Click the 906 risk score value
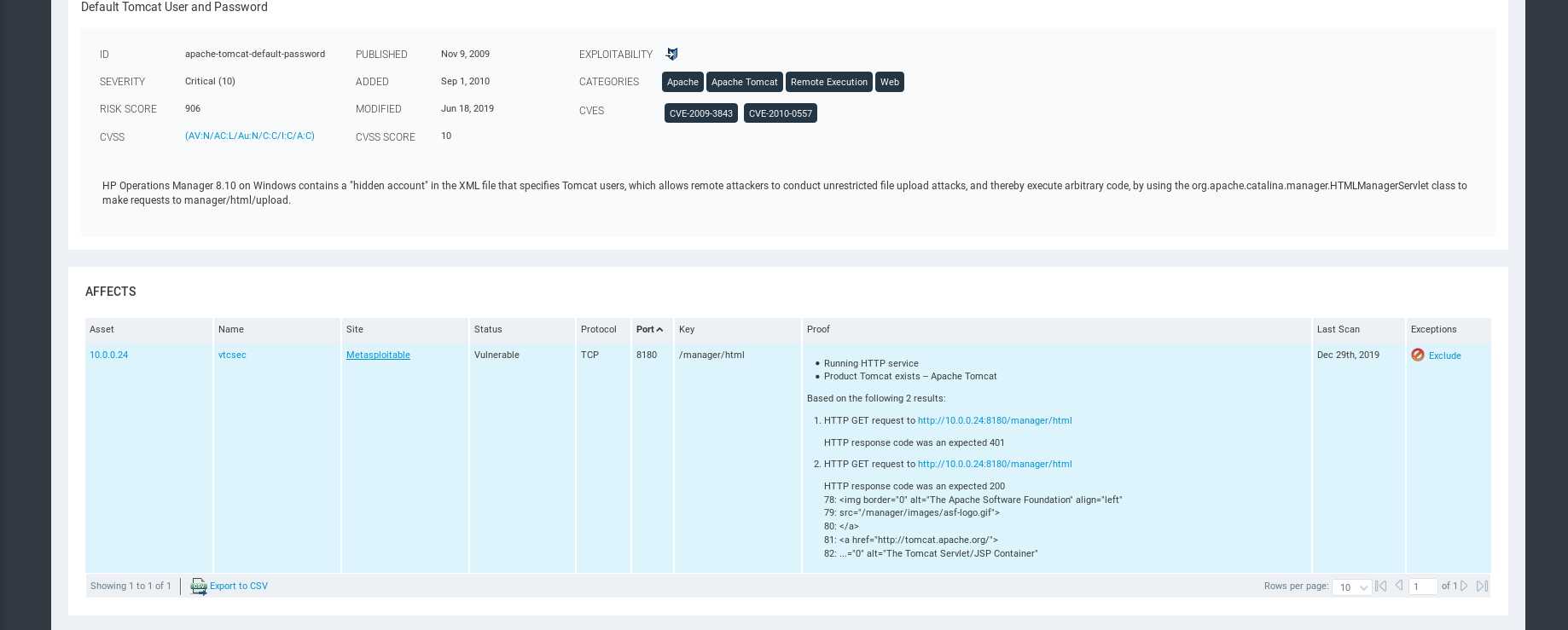 (x=193, y=108)
